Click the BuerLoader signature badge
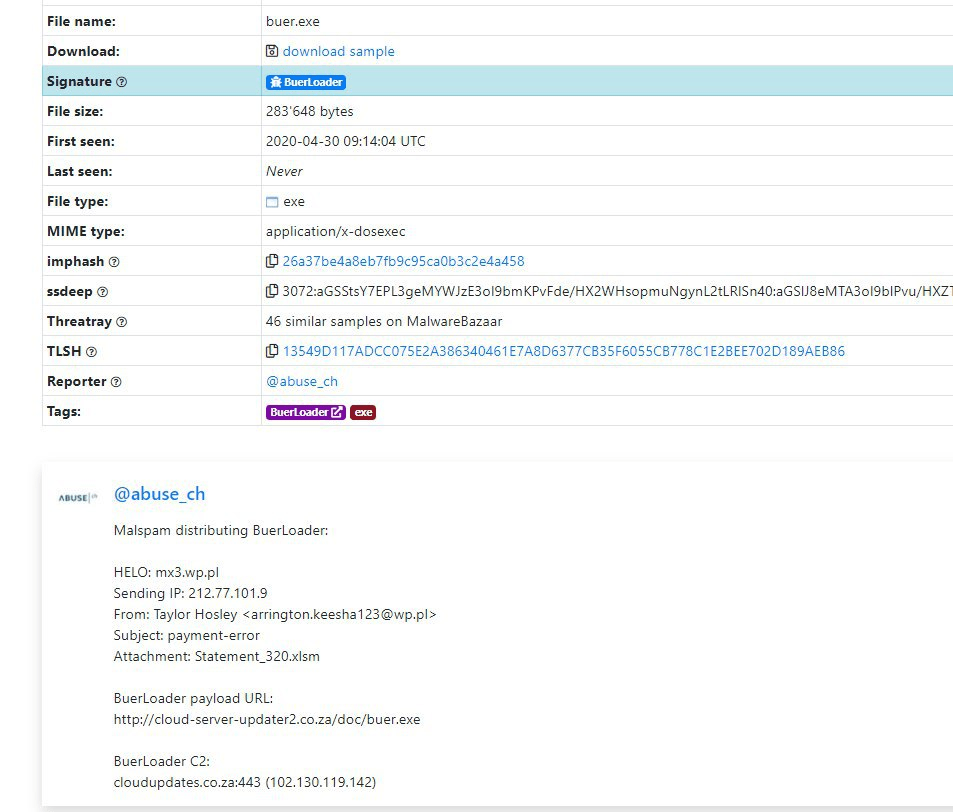Image resolution: width=953 pixels, height=812 pixels. pos(306,82)
